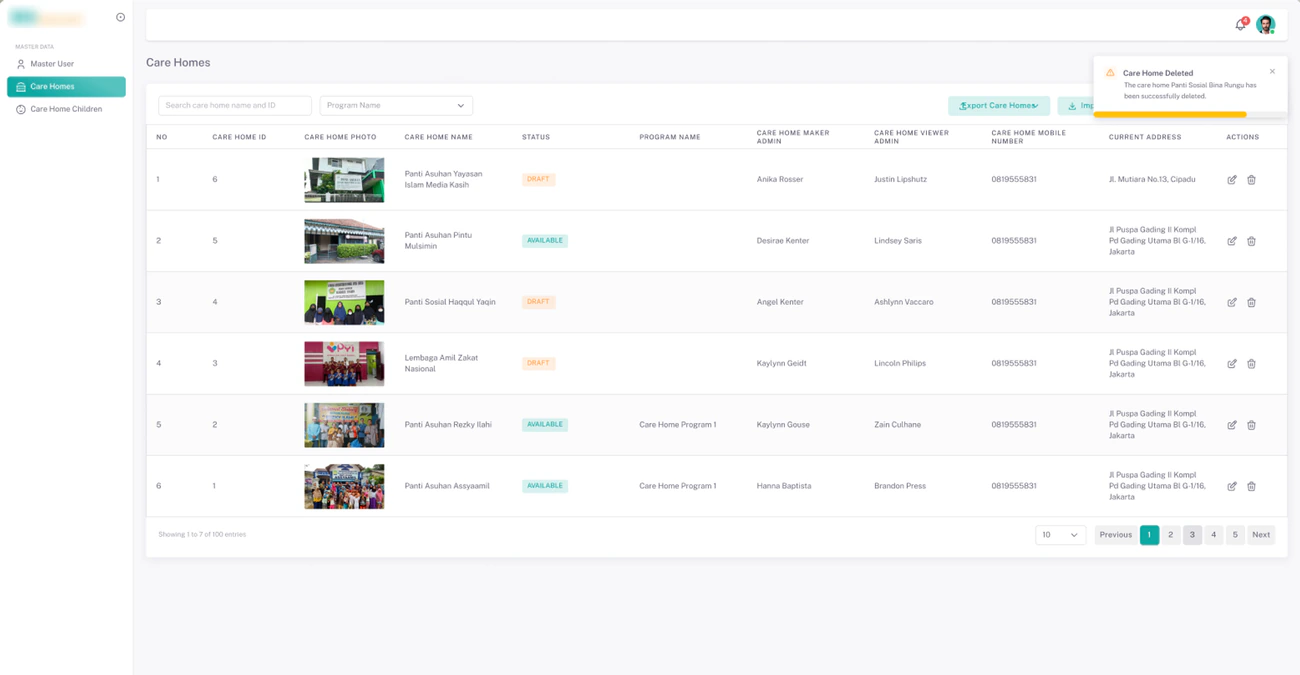Edit the Panti Asuhan Rezky Ilahi row
The image size is (1300, 675).
[x=1232, y=425]
